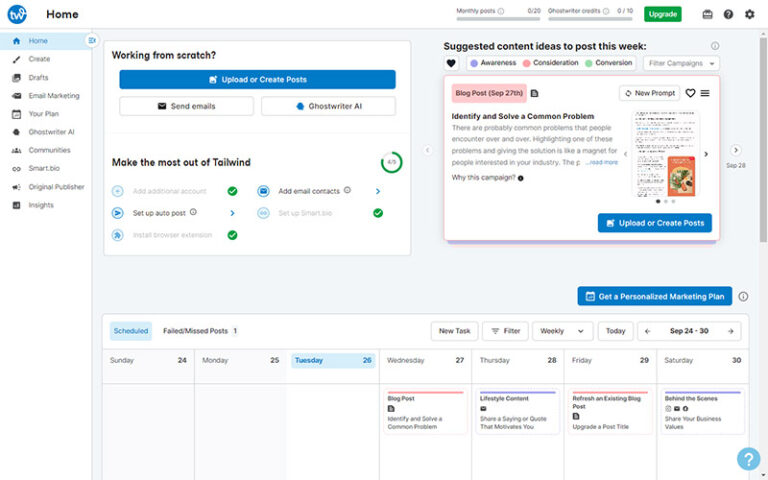Image resolution: width=768 pixels, height=480 pixels.
Task: Open Your Plan in sidebar
Action: 46,114
